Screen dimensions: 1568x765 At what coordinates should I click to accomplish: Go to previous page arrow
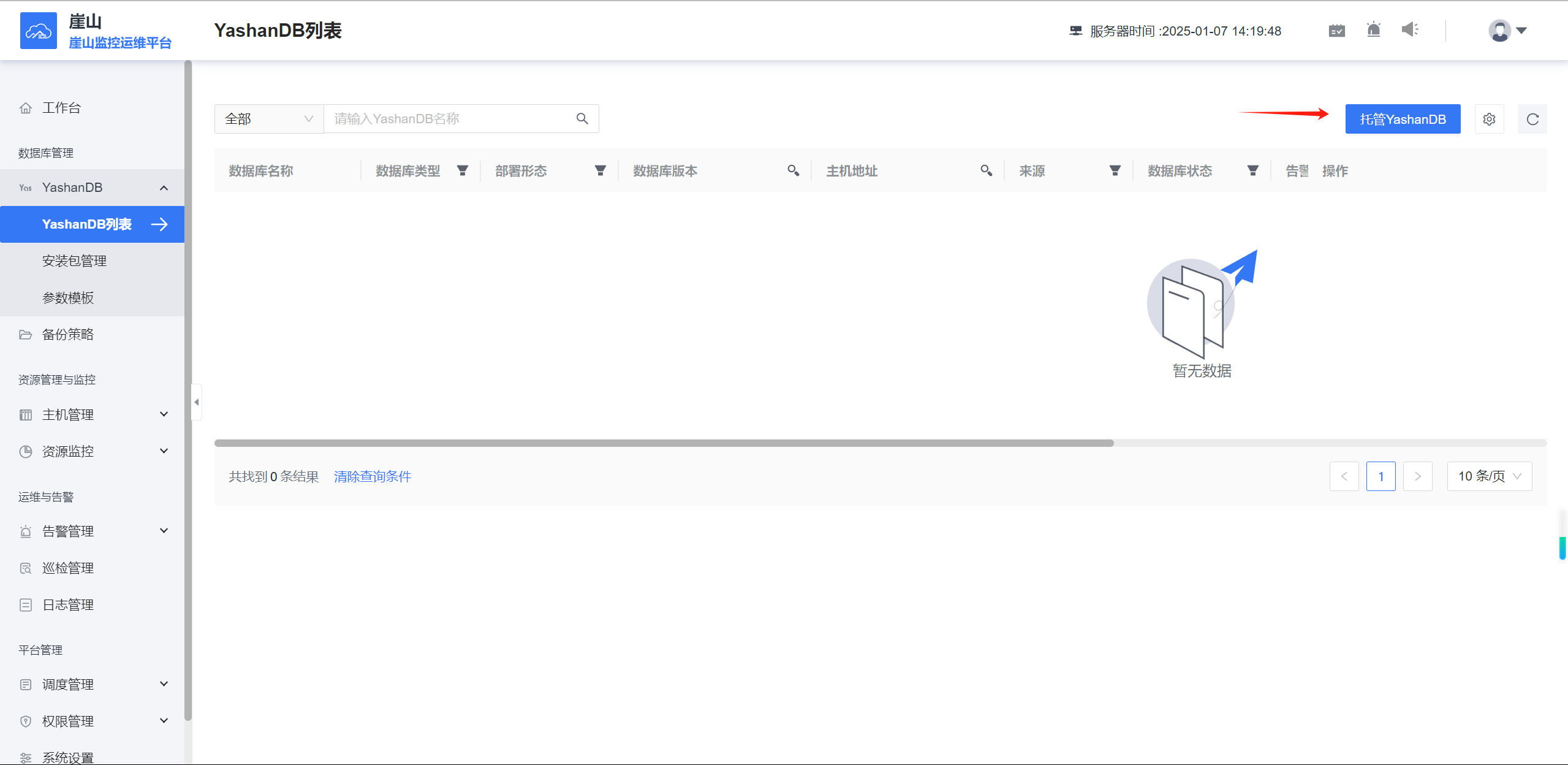pyautogui.click(x=1344, y=476)
